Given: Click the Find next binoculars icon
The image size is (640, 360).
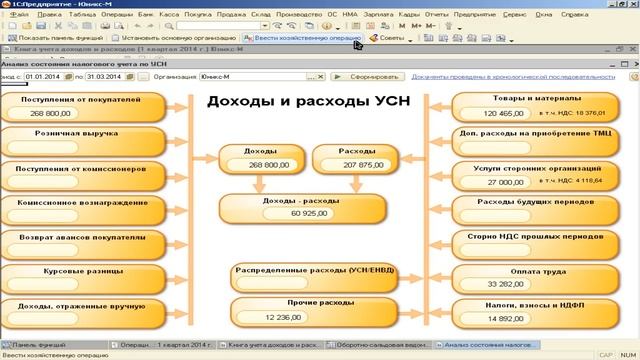Looking at the screenshot, I should coord(278,26).
